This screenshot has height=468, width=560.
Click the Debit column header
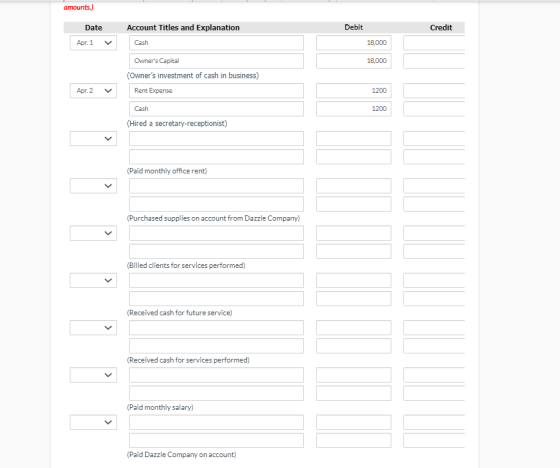pyautogui.click(x=354, y=27)
